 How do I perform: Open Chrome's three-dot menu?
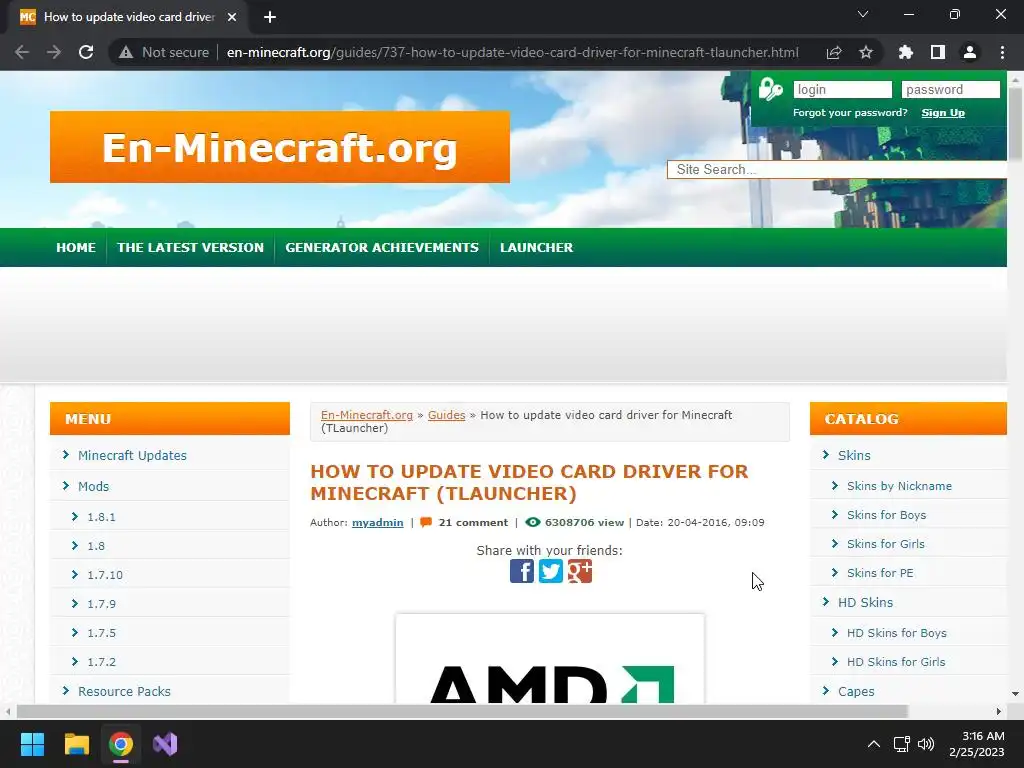pos(1002,52)
